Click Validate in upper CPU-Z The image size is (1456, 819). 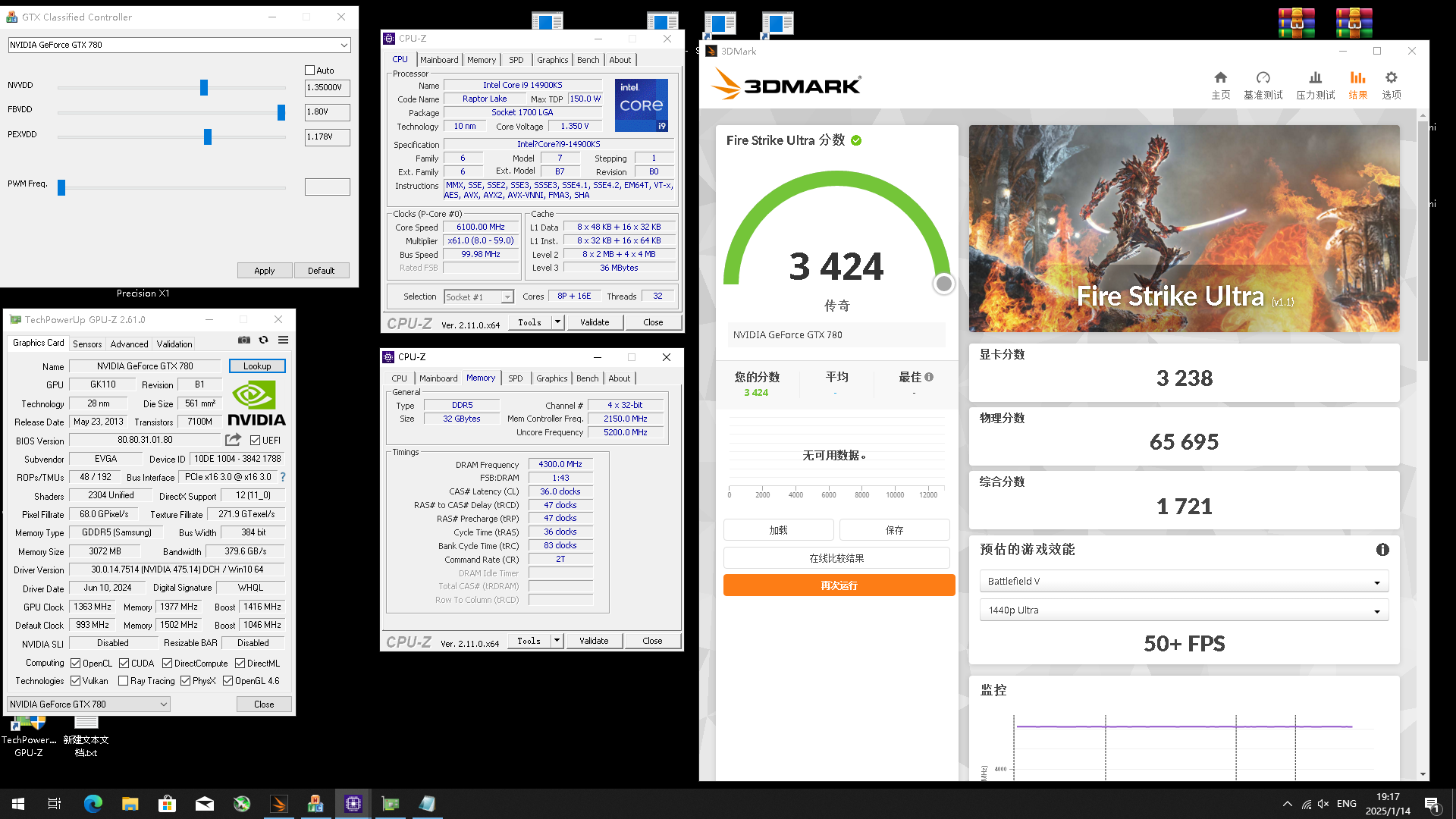coord(595,322)
